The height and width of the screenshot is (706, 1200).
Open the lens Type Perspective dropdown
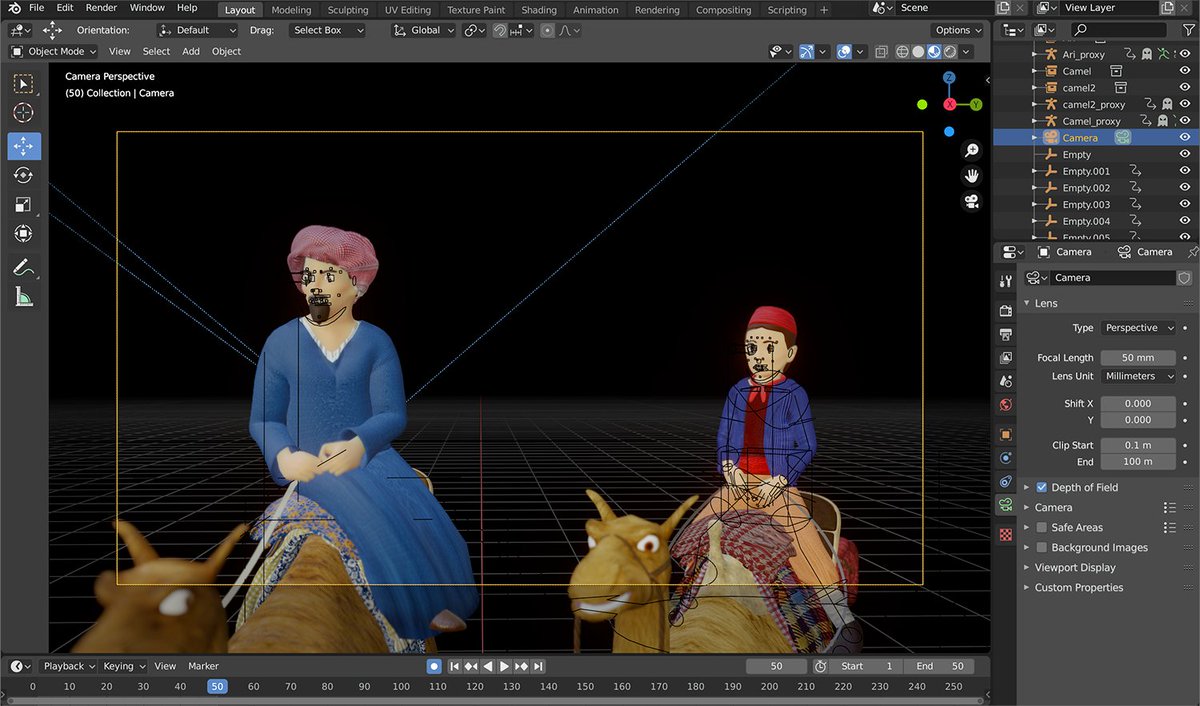1138,328
